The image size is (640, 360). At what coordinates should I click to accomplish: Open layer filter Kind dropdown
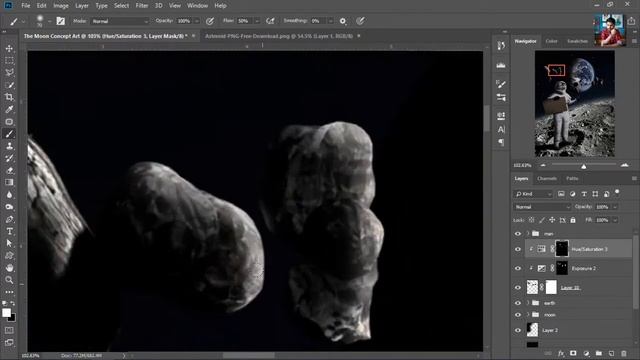pos(533,194)
